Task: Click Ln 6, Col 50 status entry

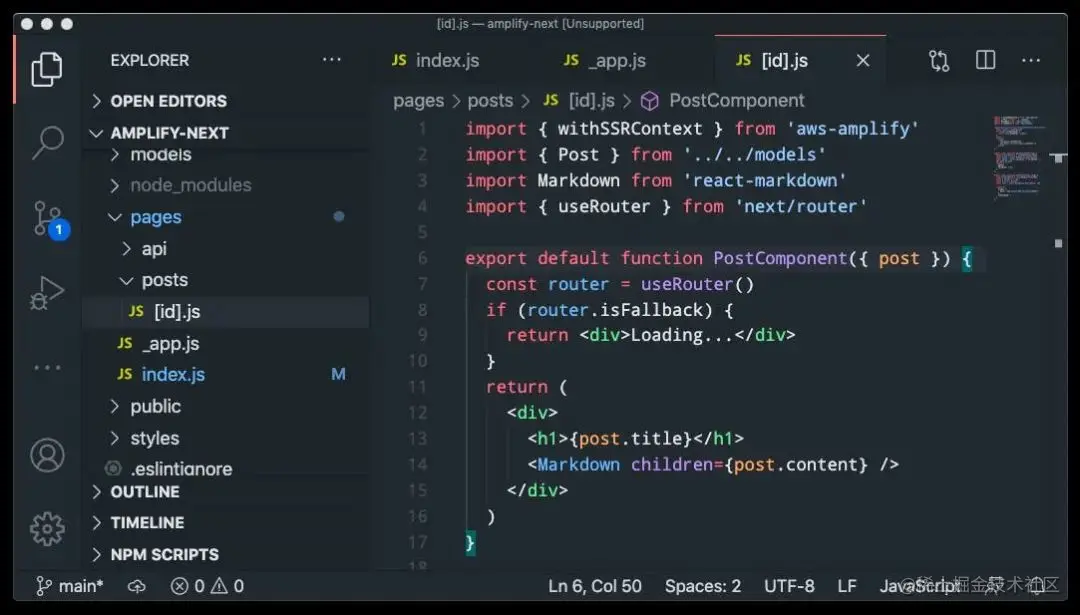Action: point(594,586)
